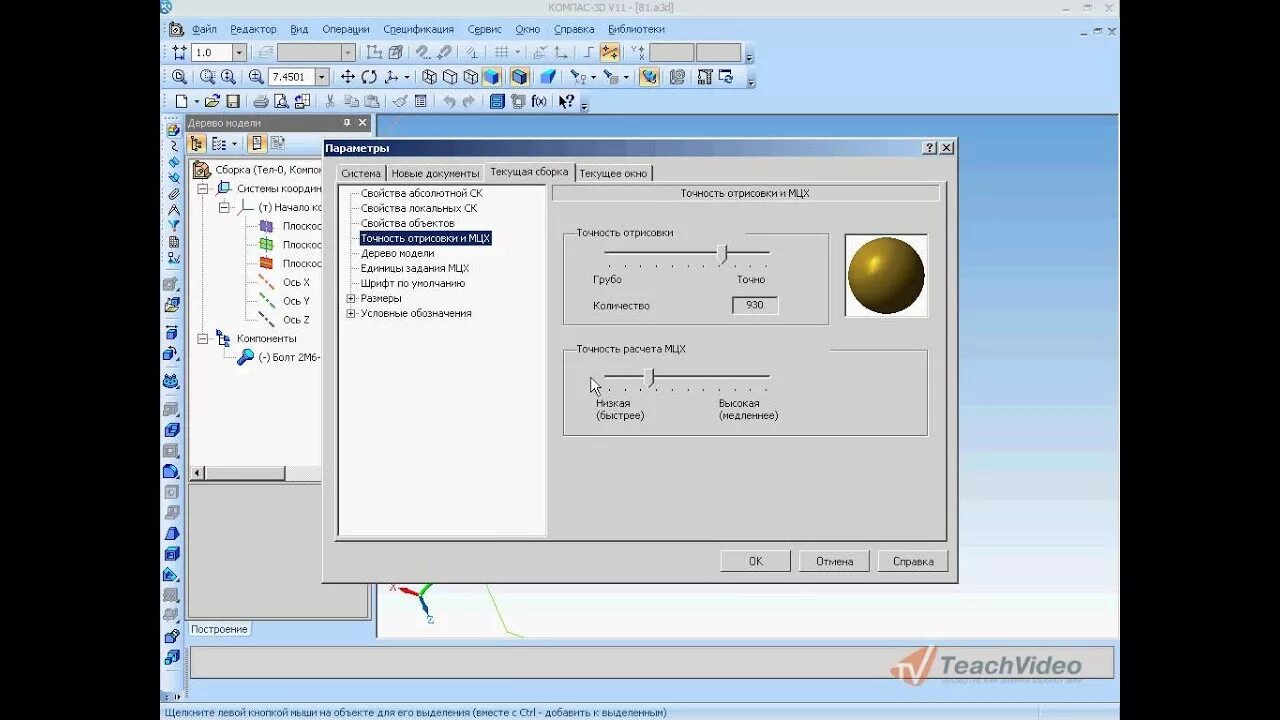Click the Количество field showing 930
This screenshot has width=1280, height=720.
click(755, 305)
